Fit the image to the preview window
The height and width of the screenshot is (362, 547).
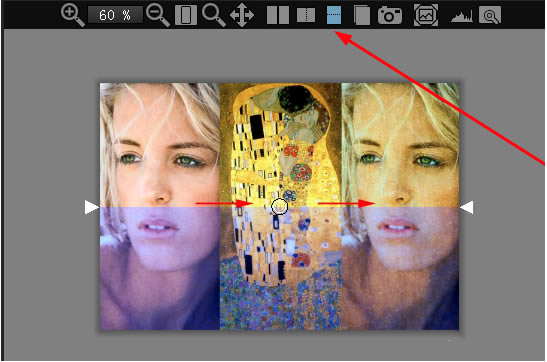click(x=186, y=15)
